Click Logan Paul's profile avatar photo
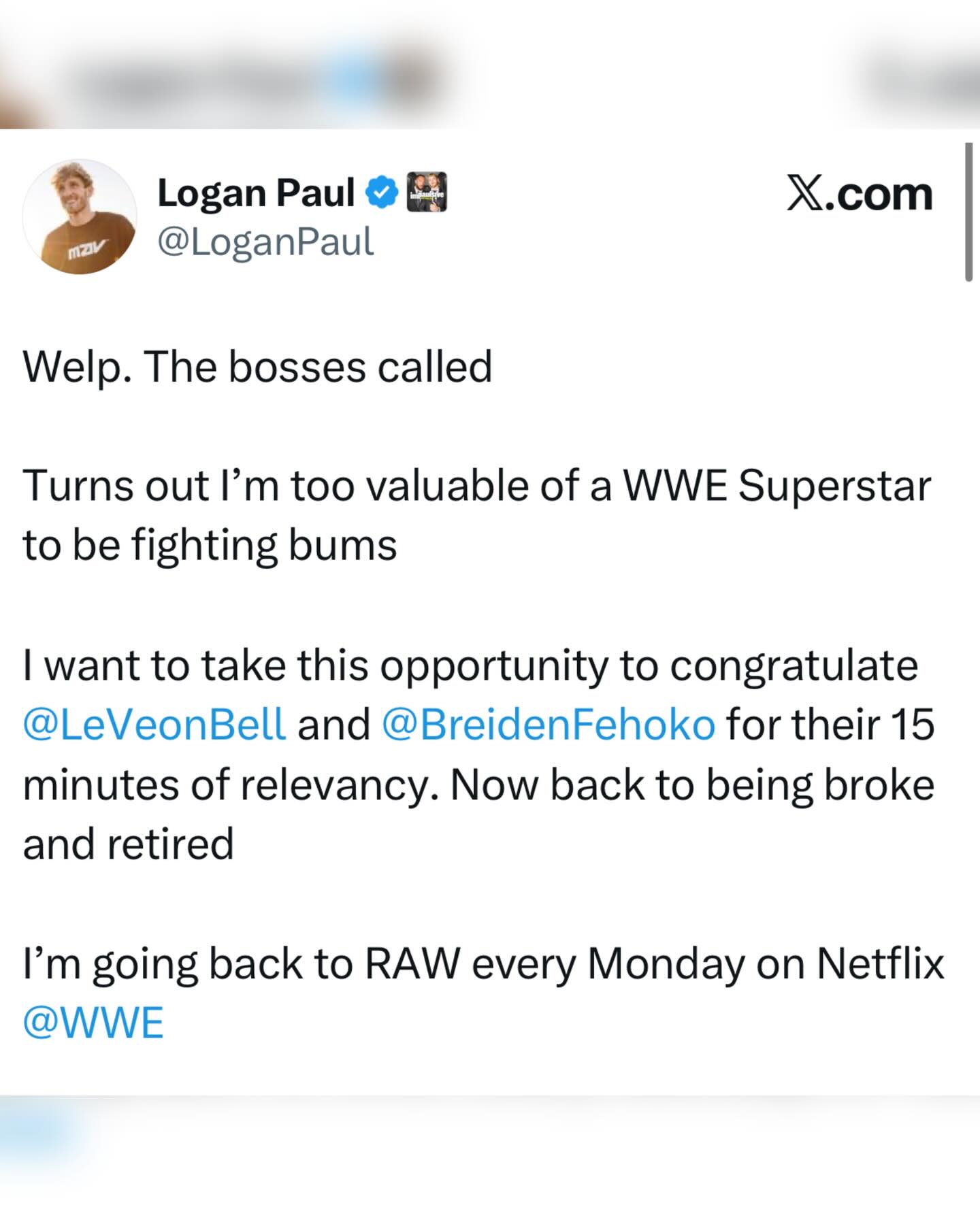 tap(80, 217)
